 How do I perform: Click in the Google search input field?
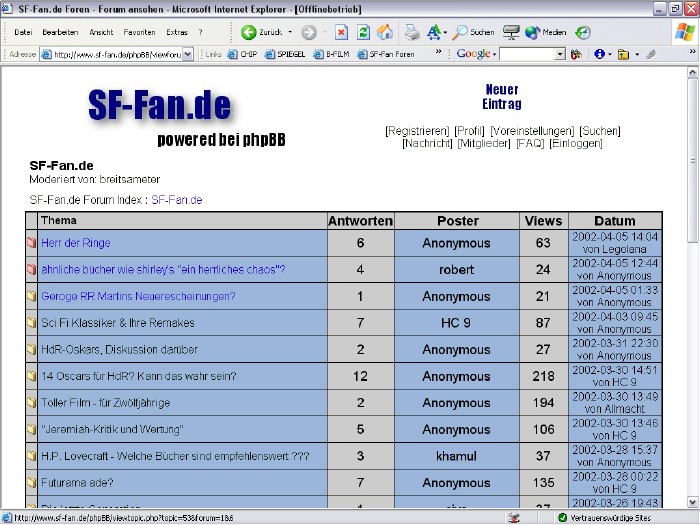coord(527,54)
